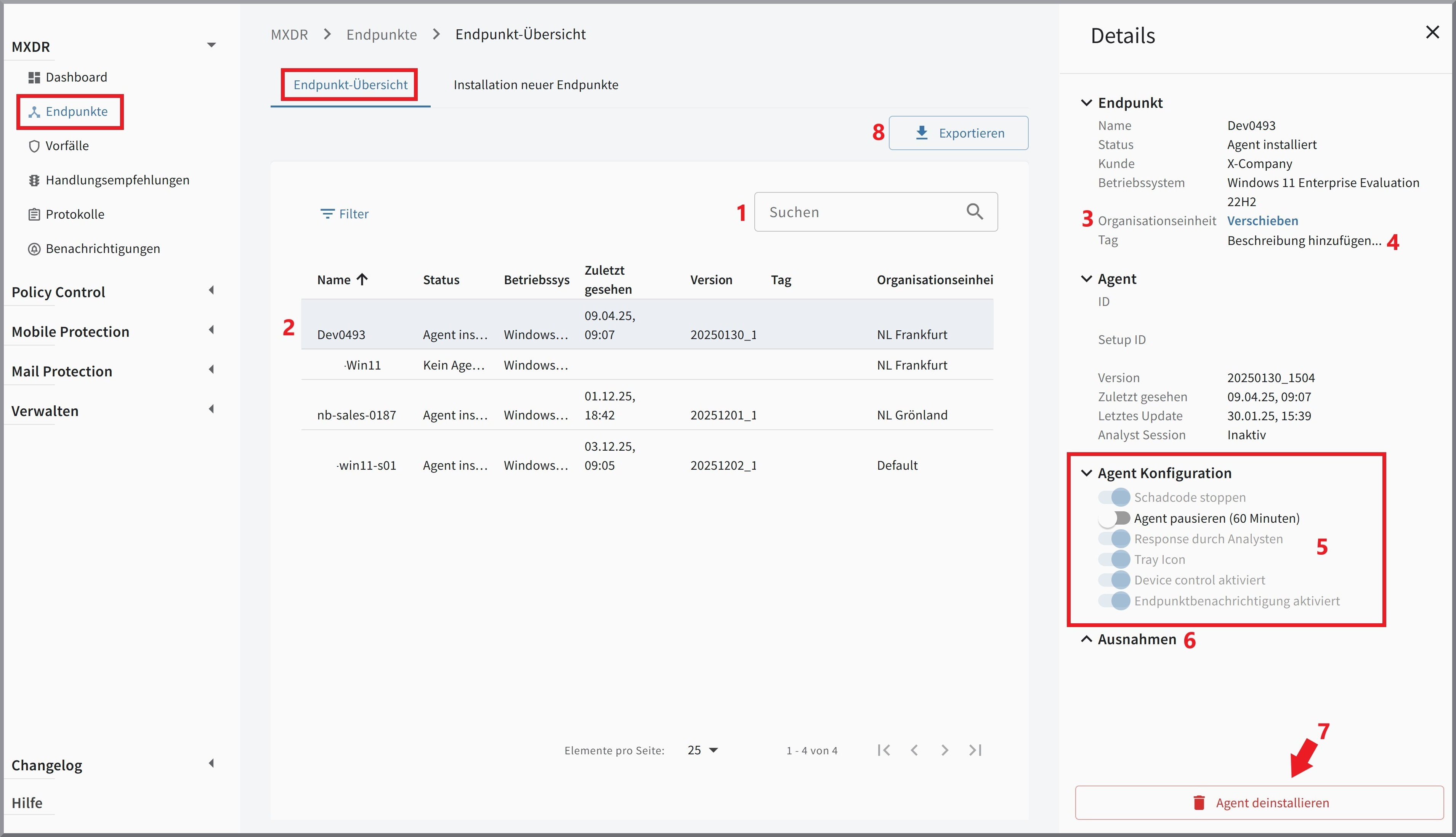Click the Dashboard grid icon
This screenshot has height=837, width=1456.
34,78
